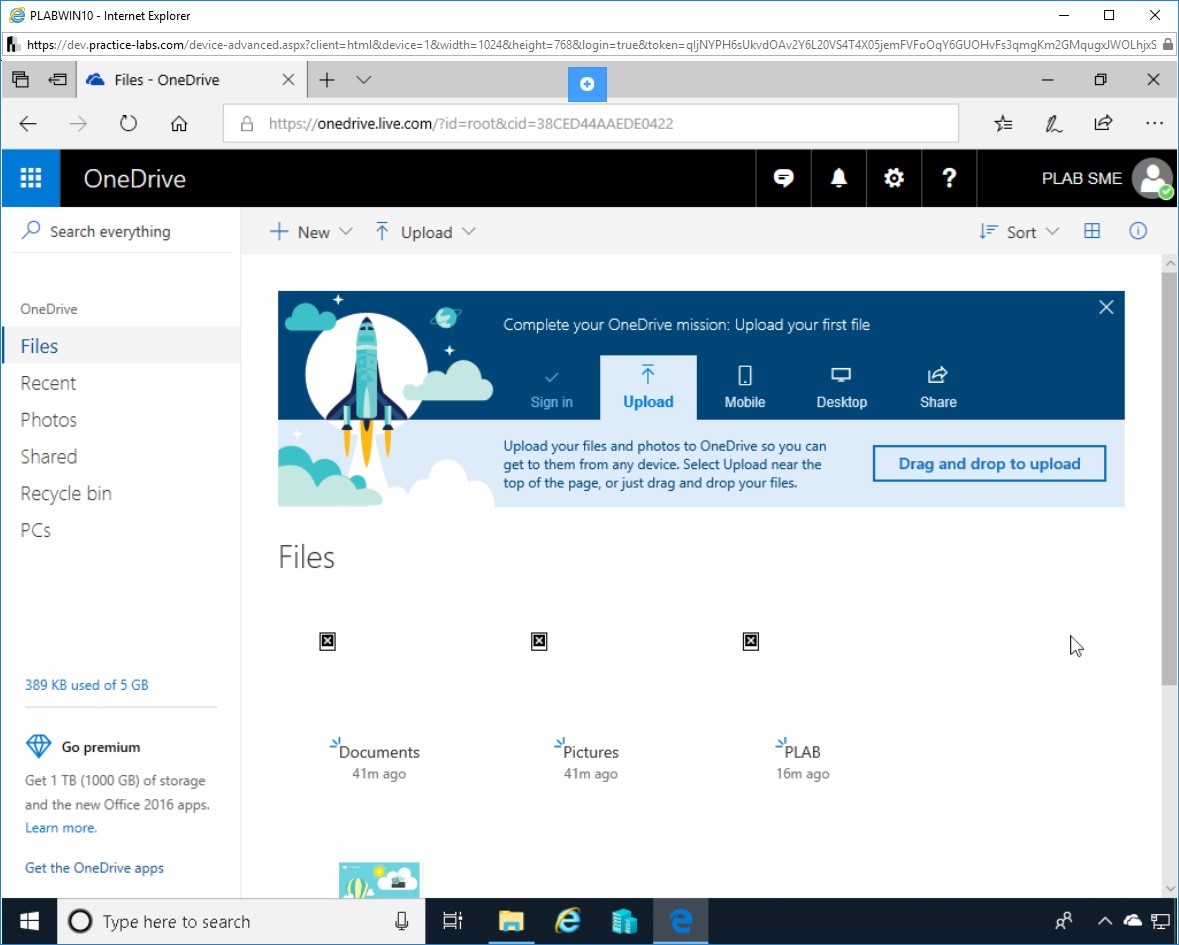Open the information details pane icon
The height and width of the screenshot is (945, 1179).
[x=1138, y=231]
